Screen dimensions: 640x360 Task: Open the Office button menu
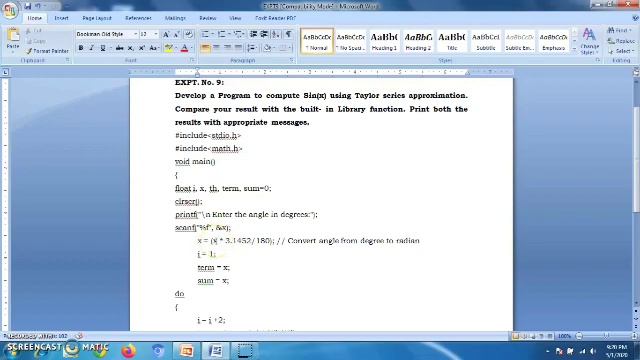pyautogui.click(x=10, y=10)
